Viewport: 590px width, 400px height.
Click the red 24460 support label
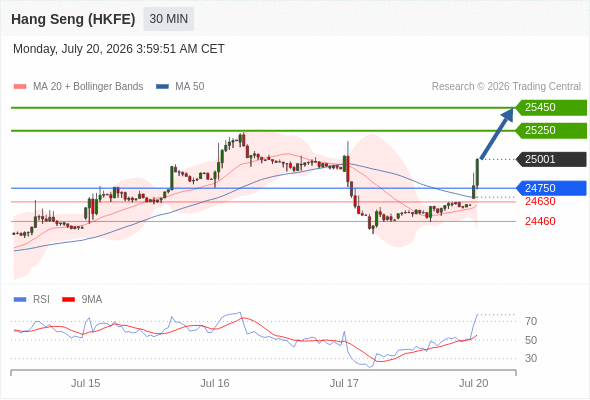pos(540,221)
